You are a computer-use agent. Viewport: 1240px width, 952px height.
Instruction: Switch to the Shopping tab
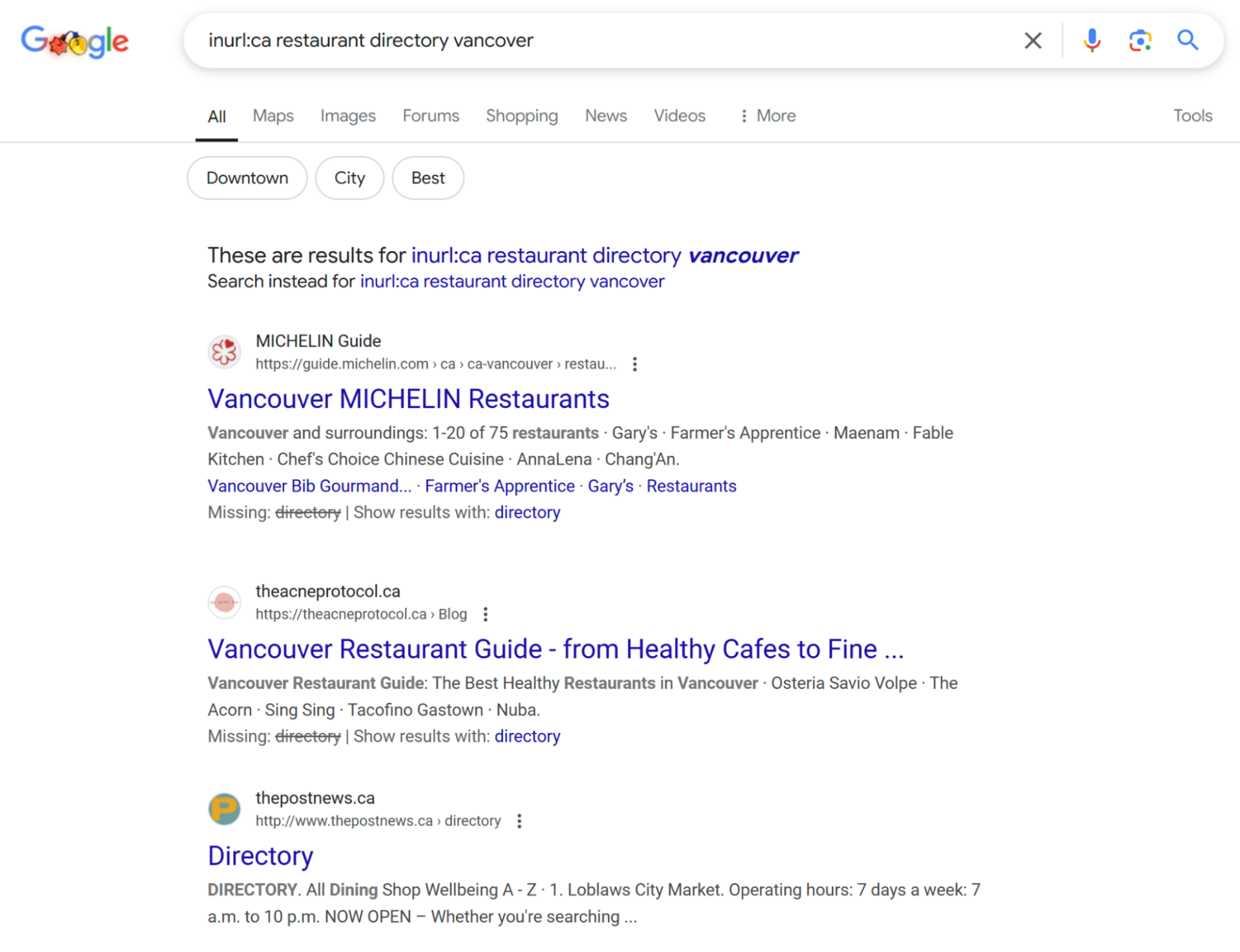pyautogui.click(x=522, y=116)
